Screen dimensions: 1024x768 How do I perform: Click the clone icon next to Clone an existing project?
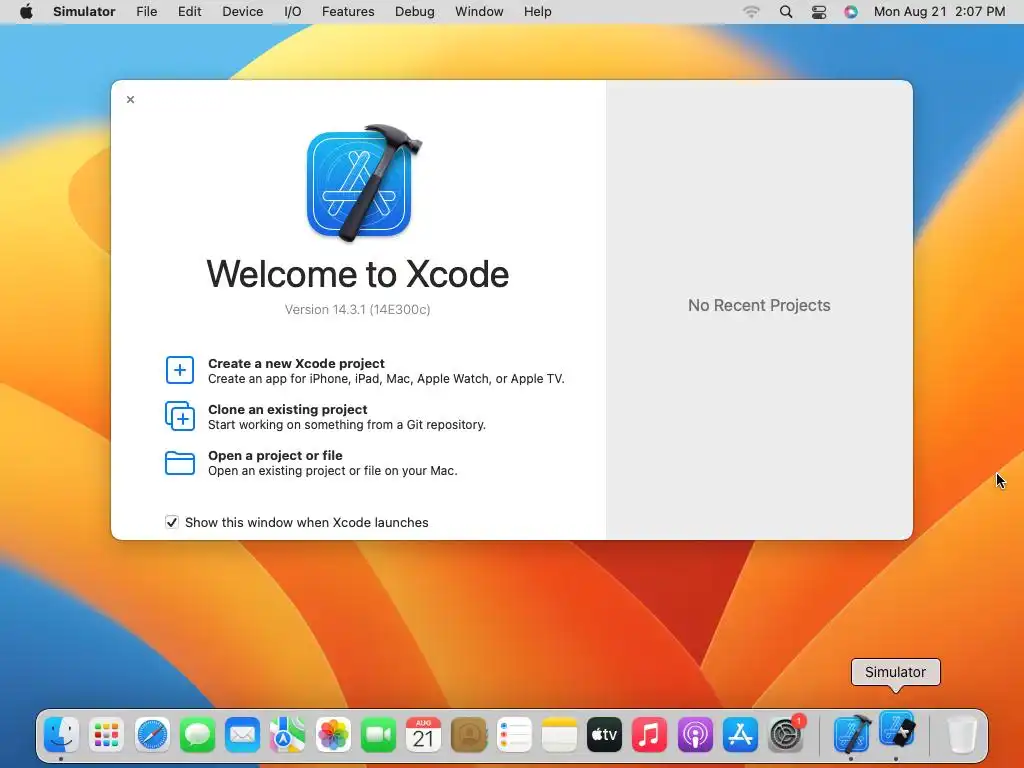pos(180,416)
